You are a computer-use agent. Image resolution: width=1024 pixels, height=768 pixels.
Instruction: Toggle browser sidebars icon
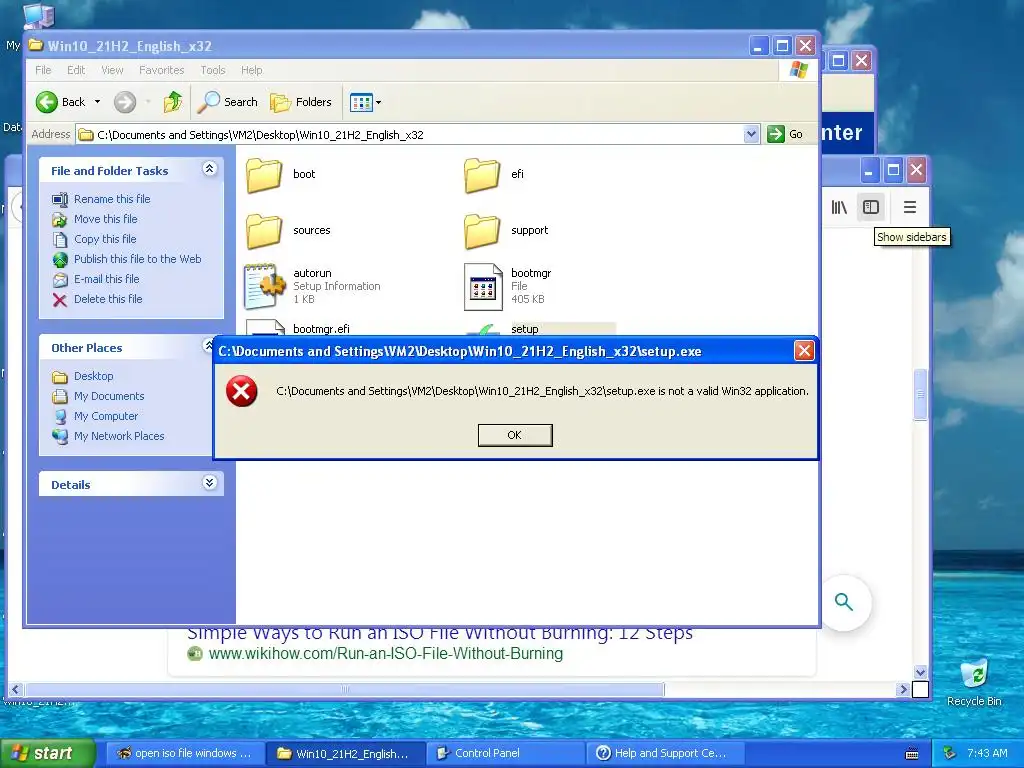tap(871, 208)
